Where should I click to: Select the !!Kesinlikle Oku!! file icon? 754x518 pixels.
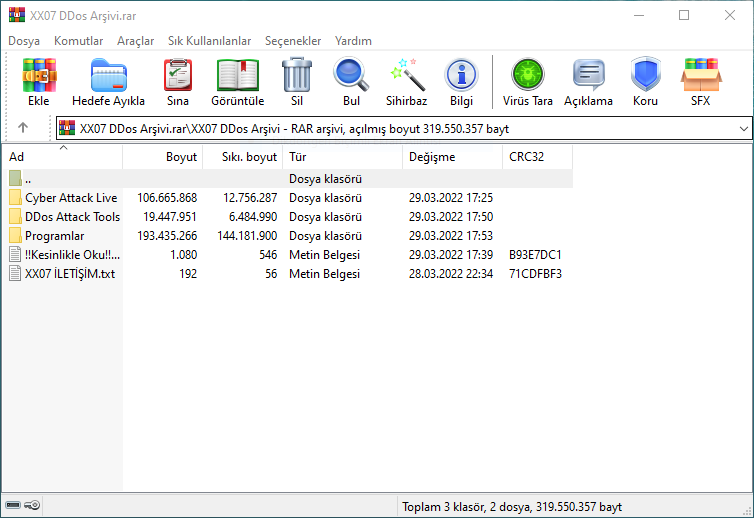point(15,254)
